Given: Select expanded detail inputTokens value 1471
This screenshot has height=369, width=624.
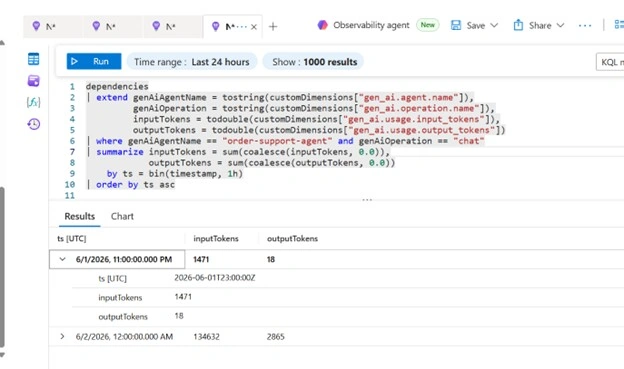Looking at the screenshot, I should pos(183,297).
